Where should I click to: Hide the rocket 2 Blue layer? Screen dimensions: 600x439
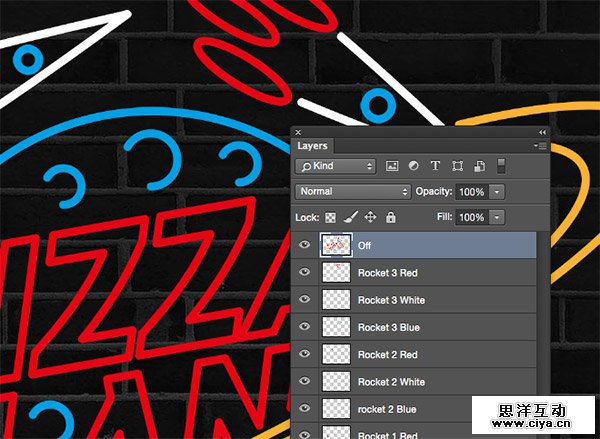click(305, 408)
